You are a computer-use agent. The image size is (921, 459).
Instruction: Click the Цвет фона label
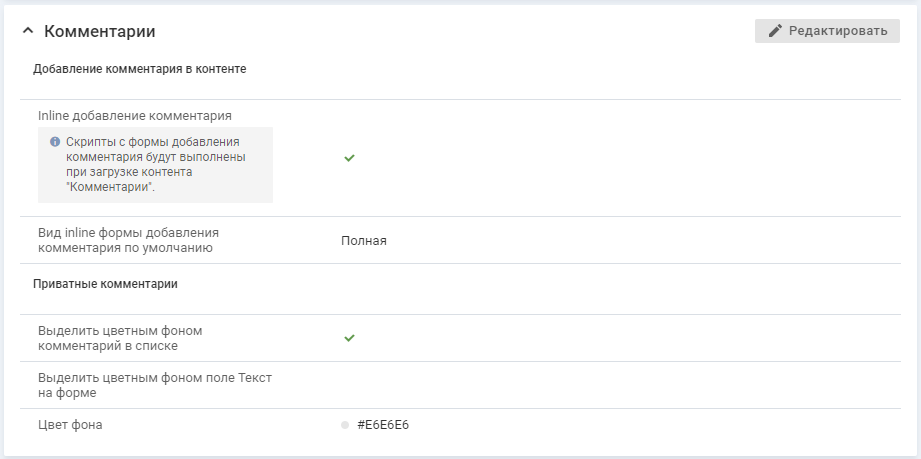[x=70, y=425]
